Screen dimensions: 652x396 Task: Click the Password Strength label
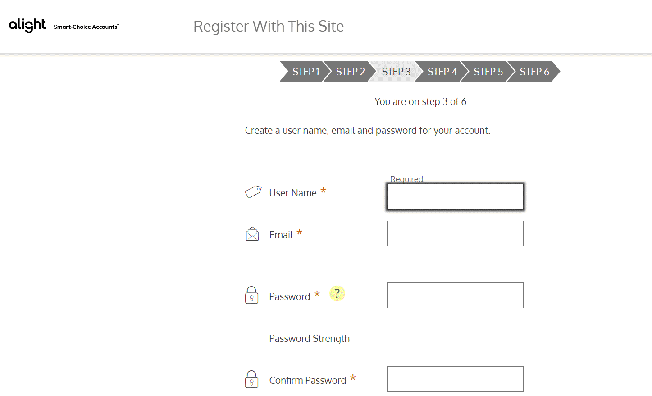coord(309,339)
